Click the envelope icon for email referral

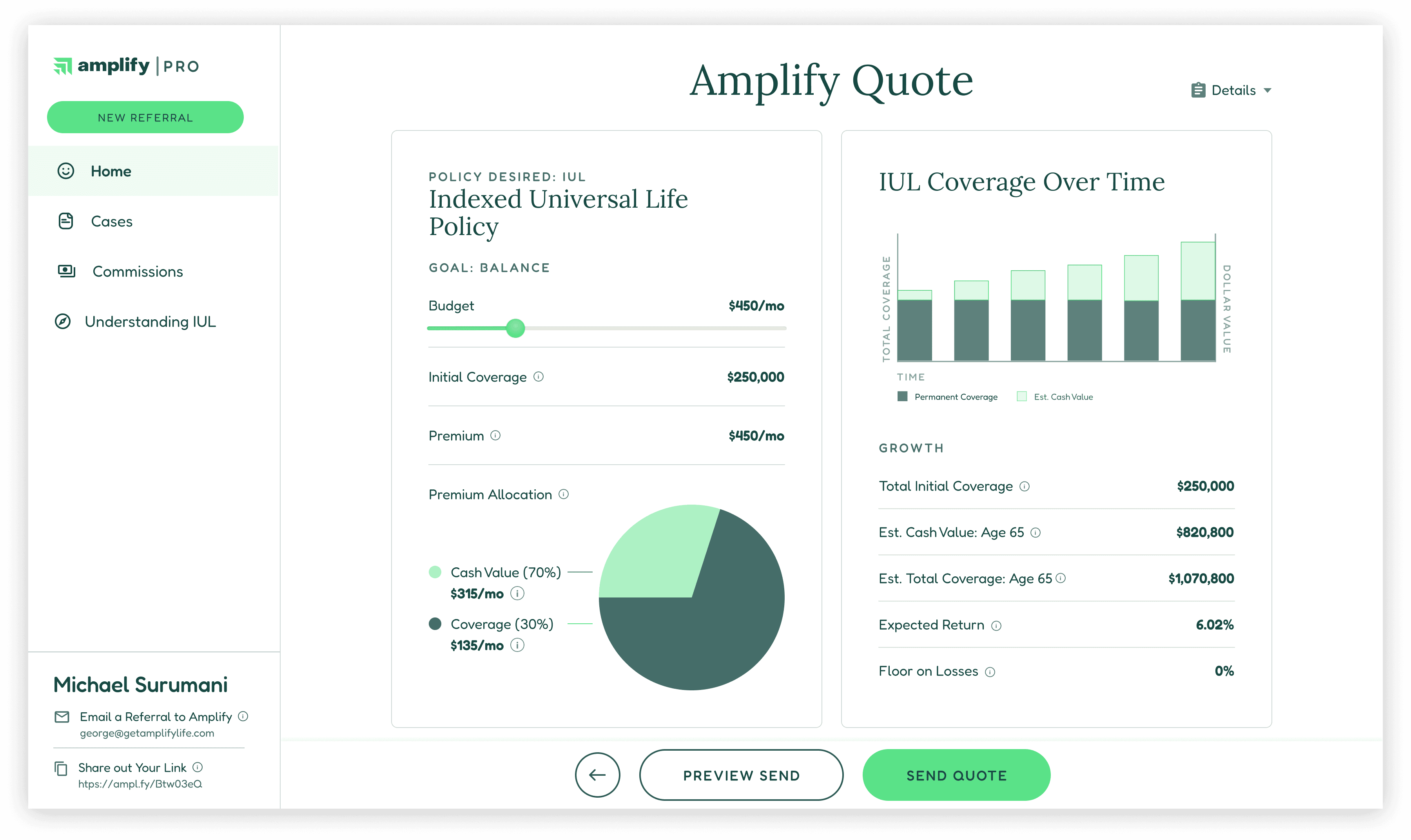coord(62,717)
